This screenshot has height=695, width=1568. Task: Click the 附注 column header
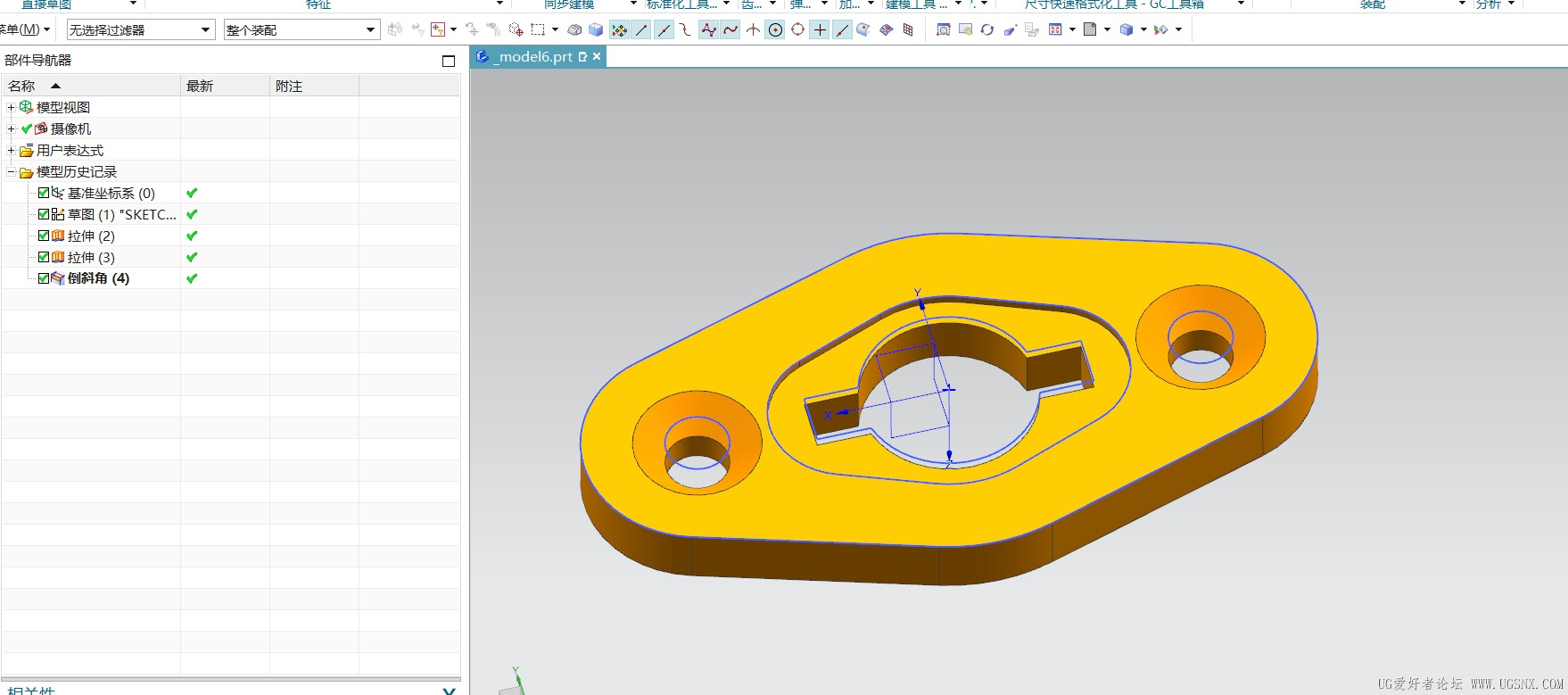pyautogui.click(x=314, y=86)
